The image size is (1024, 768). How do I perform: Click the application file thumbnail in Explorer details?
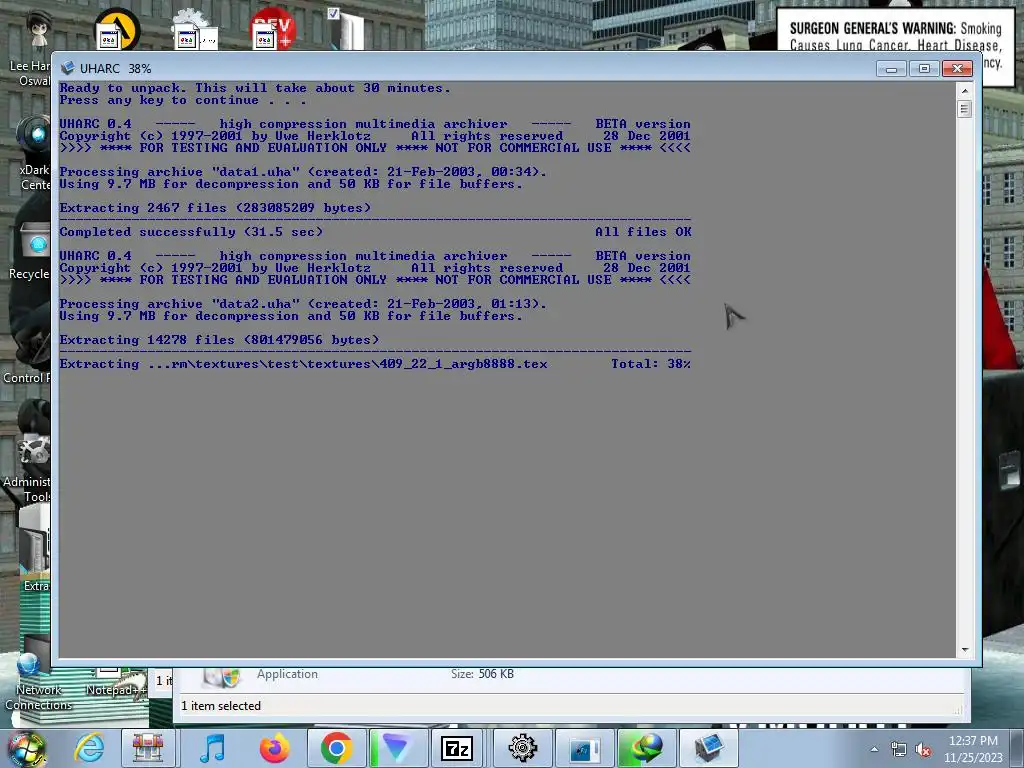(x=221, y=677)
